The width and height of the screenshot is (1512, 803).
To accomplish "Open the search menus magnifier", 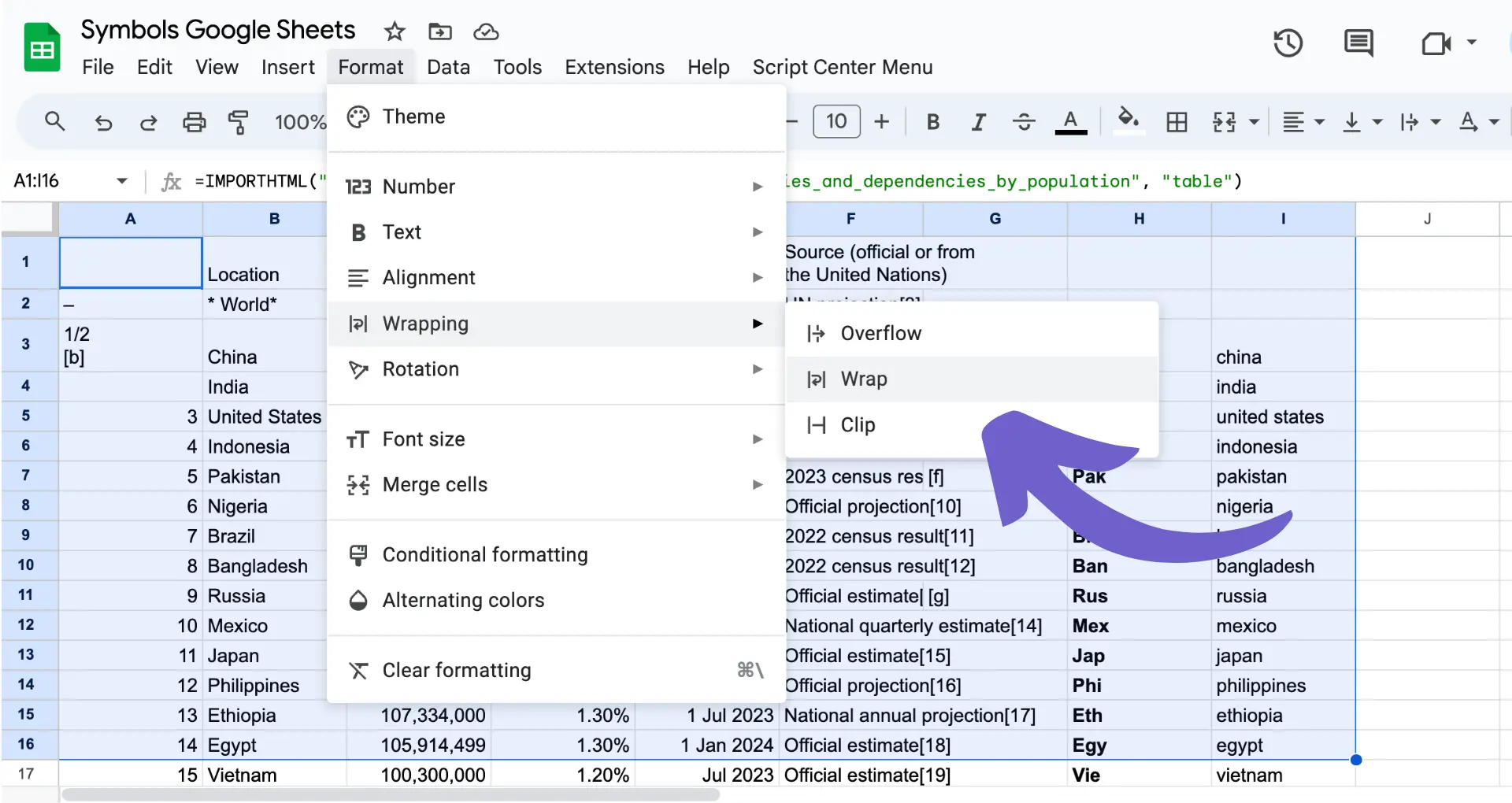I will click(x=54, y=121).
